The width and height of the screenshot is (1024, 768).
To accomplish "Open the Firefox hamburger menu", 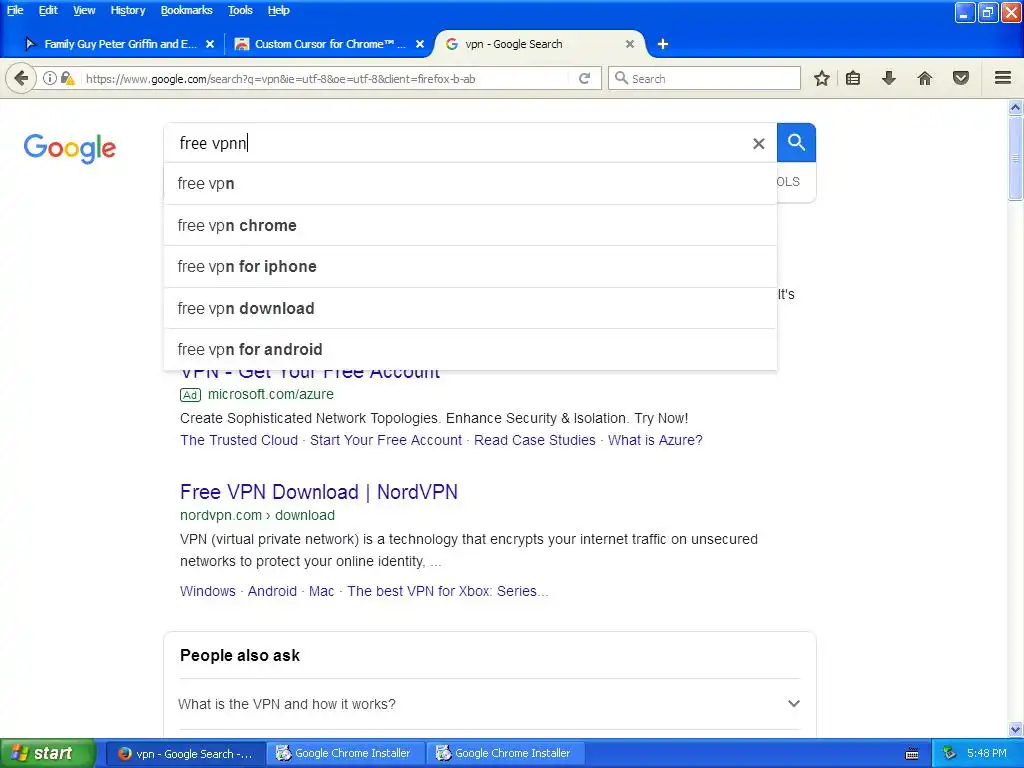I will click(x=1003, y=78).
